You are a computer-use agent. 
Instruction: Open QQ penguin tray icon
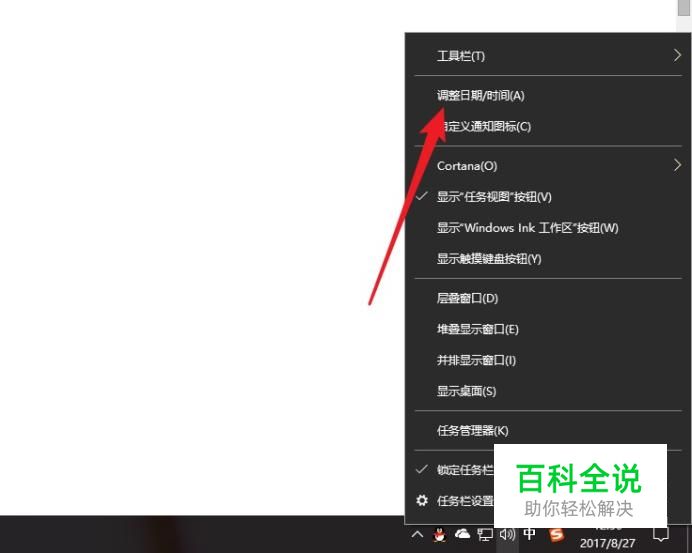[x=439, y=535]
